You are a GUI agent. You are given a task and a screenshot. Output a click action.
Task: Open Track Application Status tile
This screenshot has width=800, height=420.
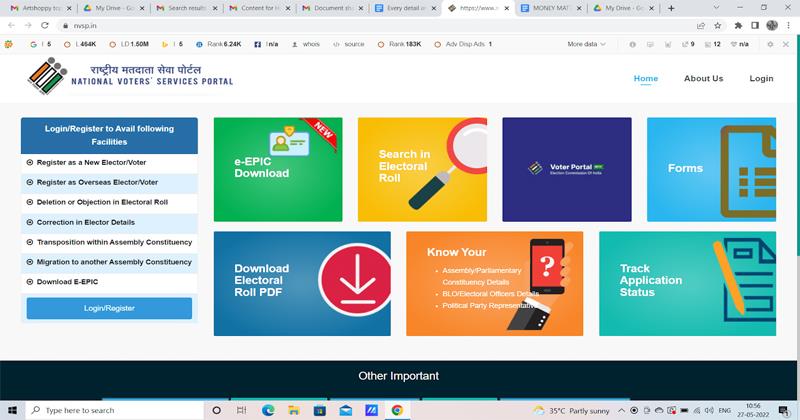pos(687,284)
